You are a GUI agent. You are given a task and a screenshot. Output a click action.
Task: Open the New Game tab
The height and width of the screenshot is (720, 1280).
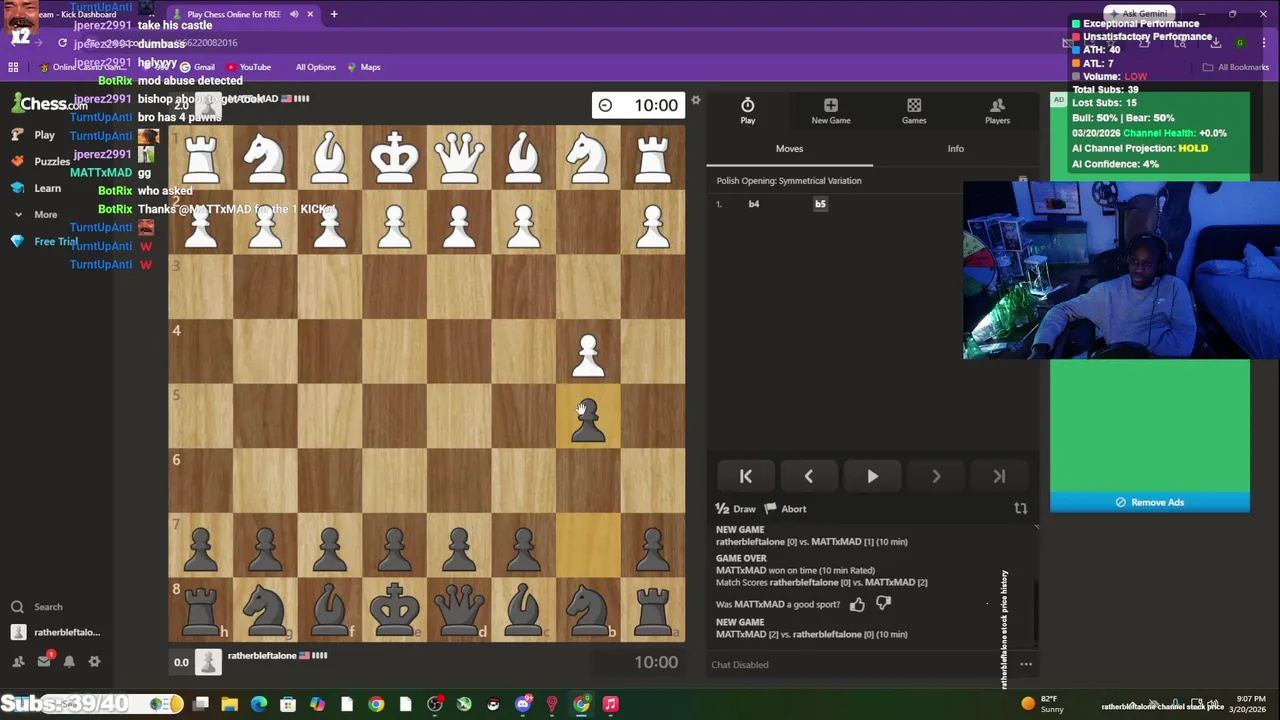click(x=831, y=111)
